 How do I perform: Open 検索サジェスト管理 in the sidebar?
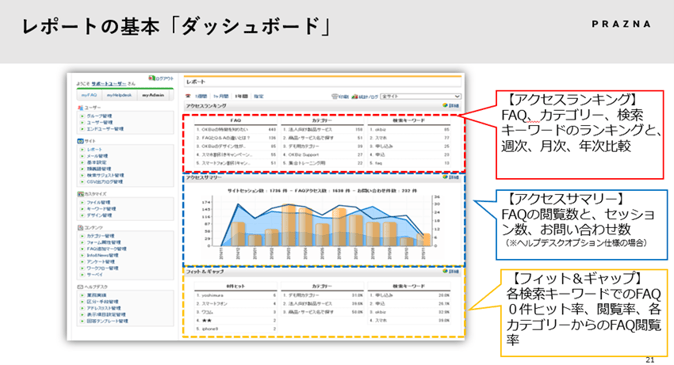pos(105,175)
